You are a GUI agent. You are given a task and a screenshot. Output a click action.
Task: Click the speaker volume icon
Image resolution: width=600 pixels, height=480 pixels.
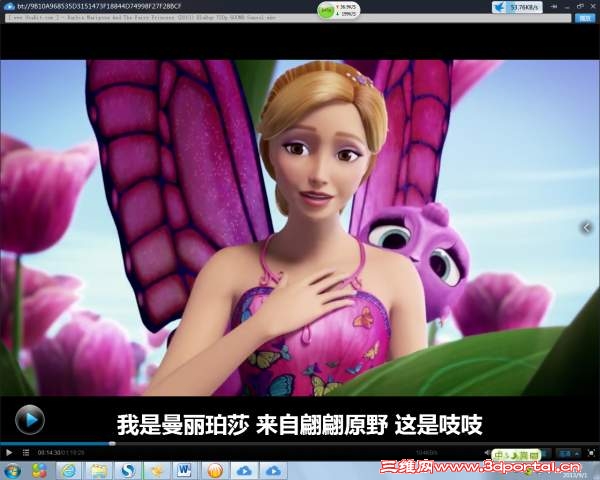(x=487, y=453)
